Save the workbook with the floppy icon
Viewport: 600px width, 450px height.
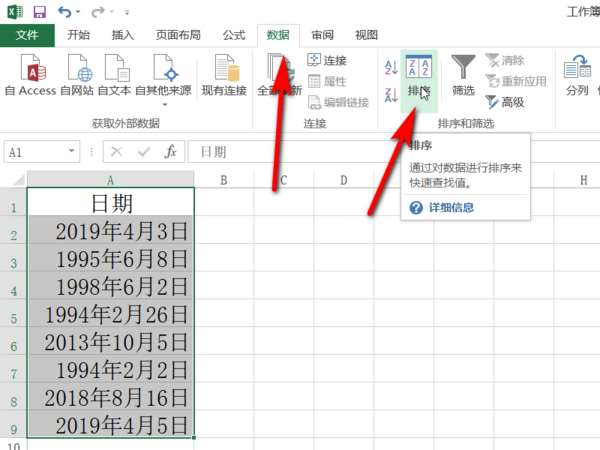[40, 12]
